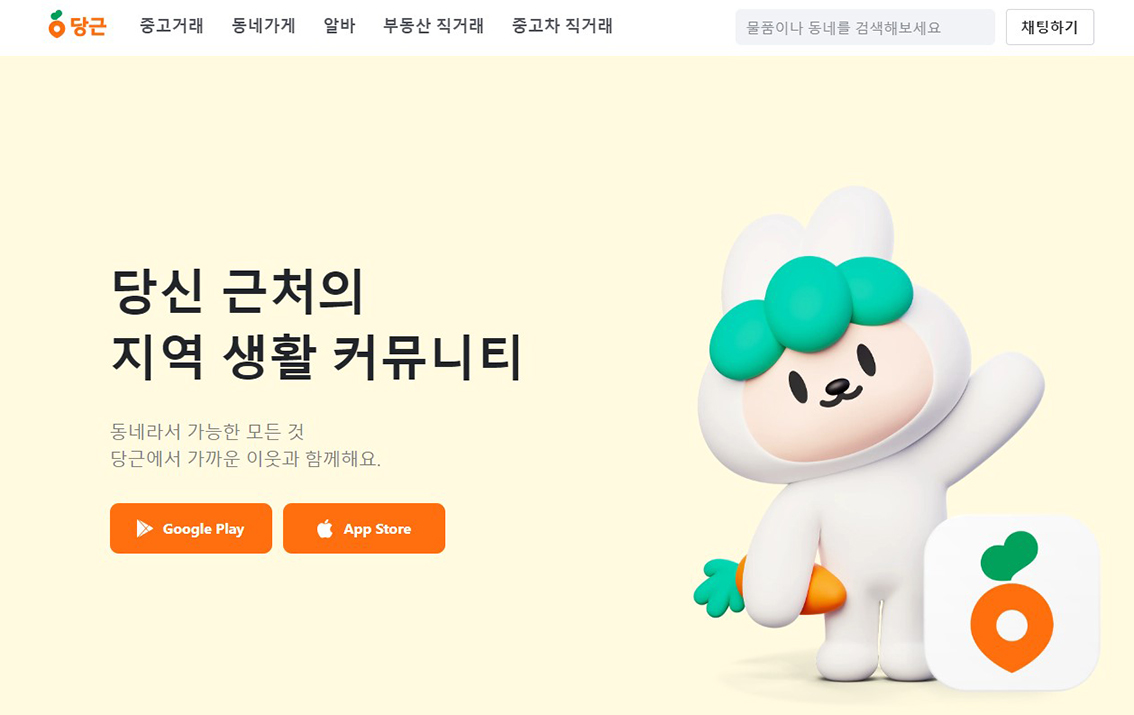Image resolution: width=1134 pixels, height=715 pixels.
Task: Click the 당근 logo text
Action: [x=88, y=27]
